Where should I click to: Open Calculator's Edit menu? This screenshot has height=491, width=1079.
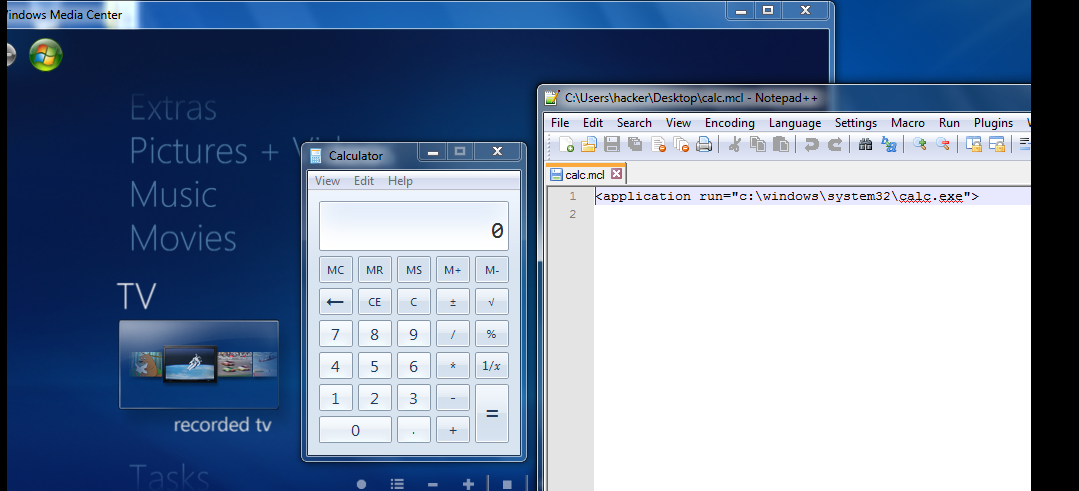(364, 181)
